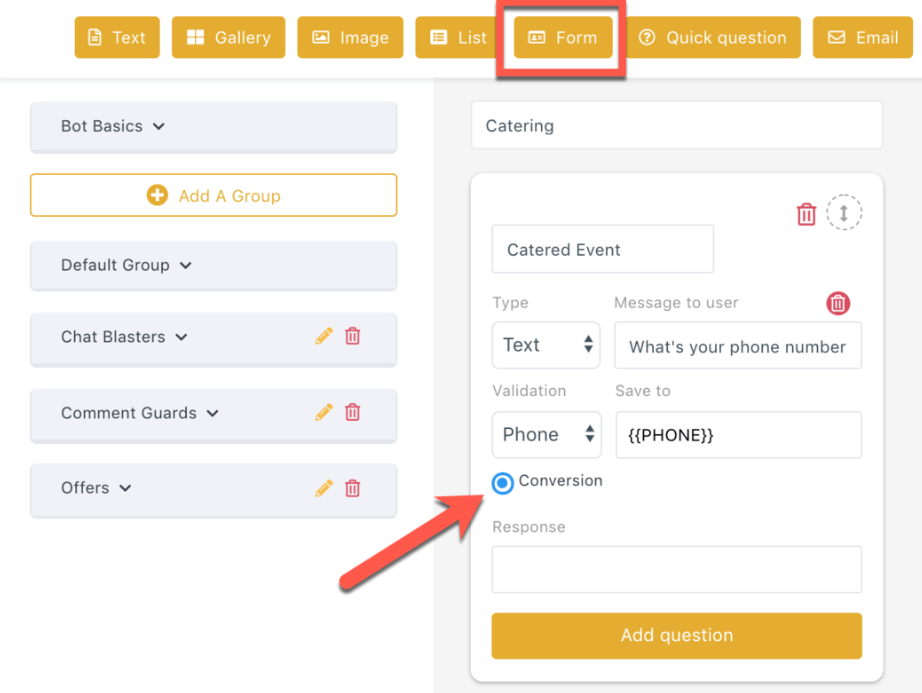Click the Add question button
This screenshot has height=693, width=922.
pos(677,636)
